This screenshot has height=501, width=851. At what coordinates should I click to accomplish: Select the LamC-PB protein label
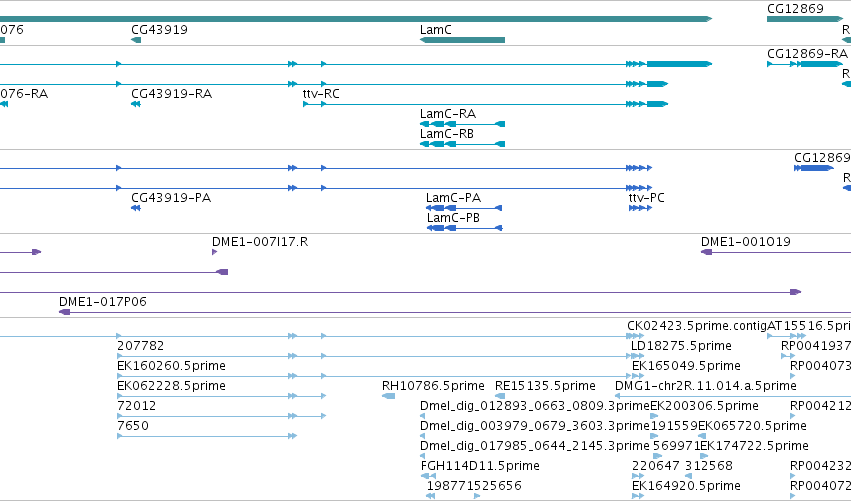(x=454, y=218)
